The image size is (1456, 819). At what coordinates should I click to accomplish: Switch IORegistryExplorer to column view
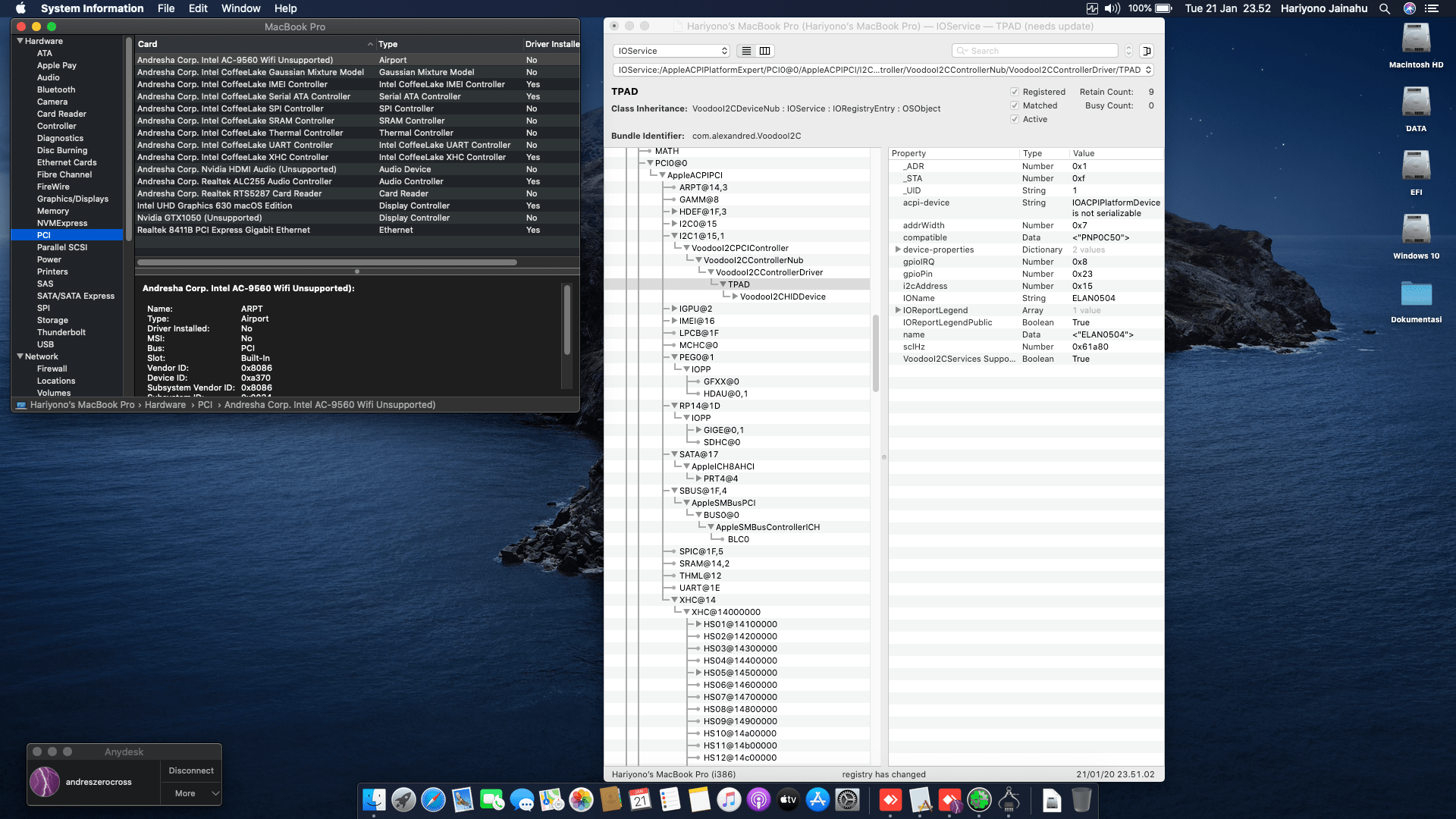pos(765,51)
